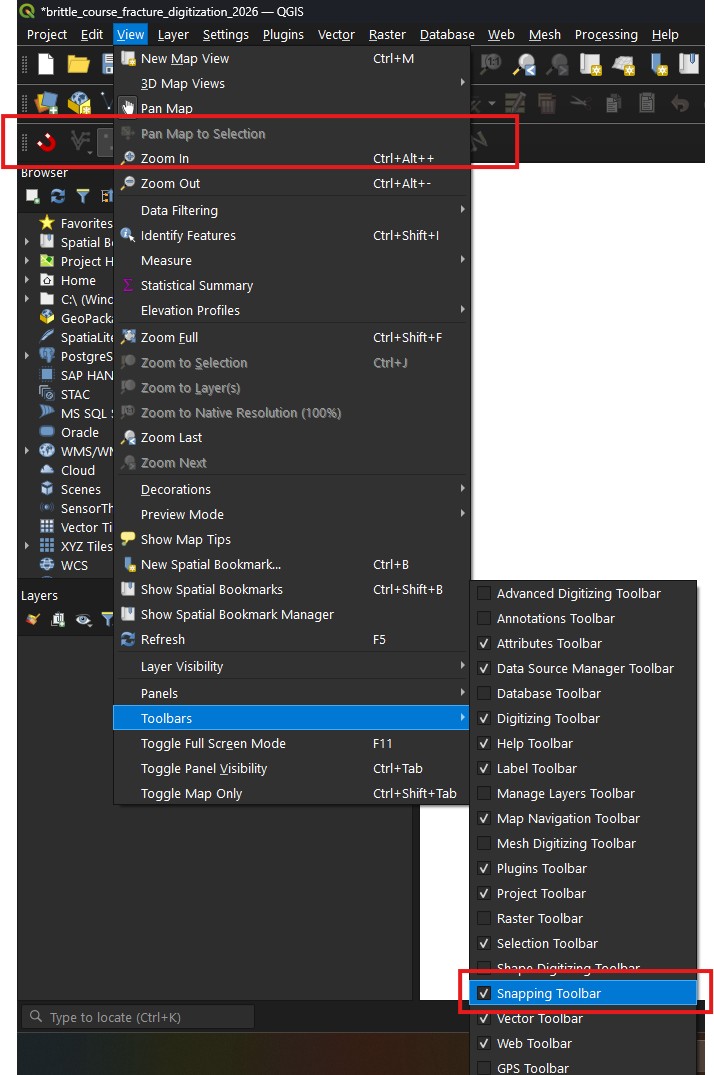
Task: Manage map themes with the eye icon
Action: 83,620
